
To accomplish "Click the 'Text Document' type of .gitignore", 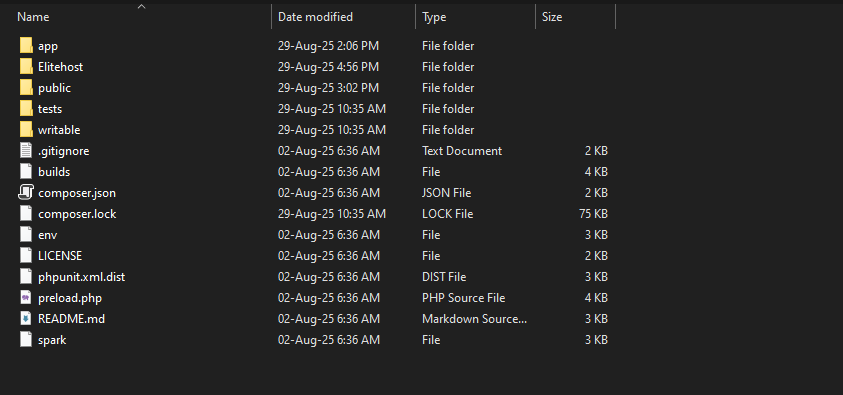I will [x=462, y=150].
